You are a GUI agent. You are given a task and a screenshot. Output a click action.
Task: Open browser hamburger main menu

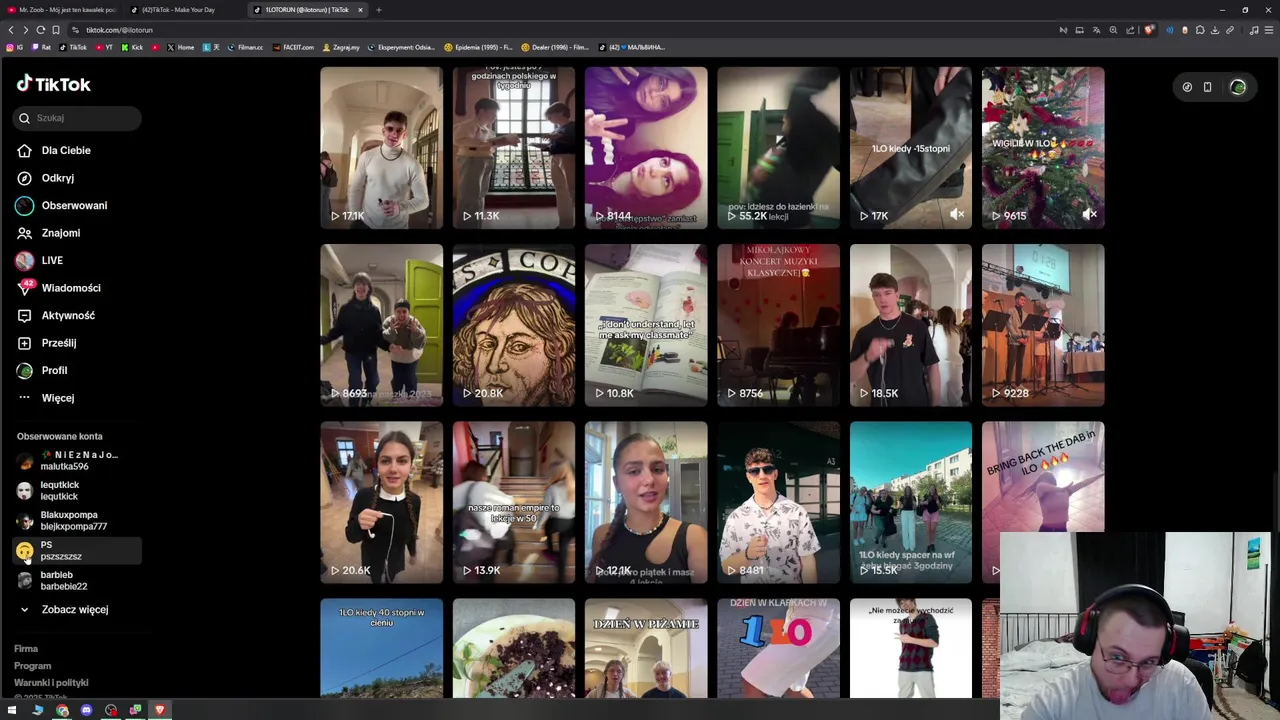(1269, 30)
